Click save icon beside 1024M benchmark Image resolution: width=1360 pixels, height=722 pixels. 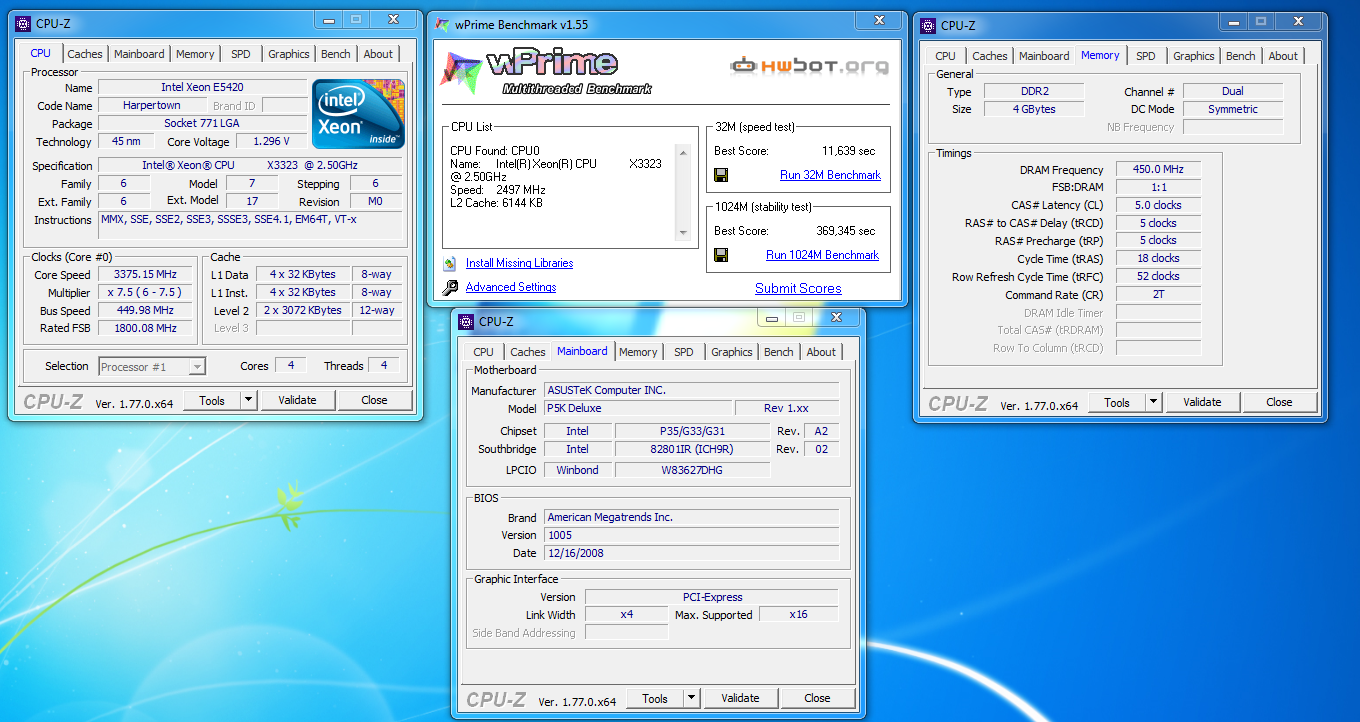point(721,255)
